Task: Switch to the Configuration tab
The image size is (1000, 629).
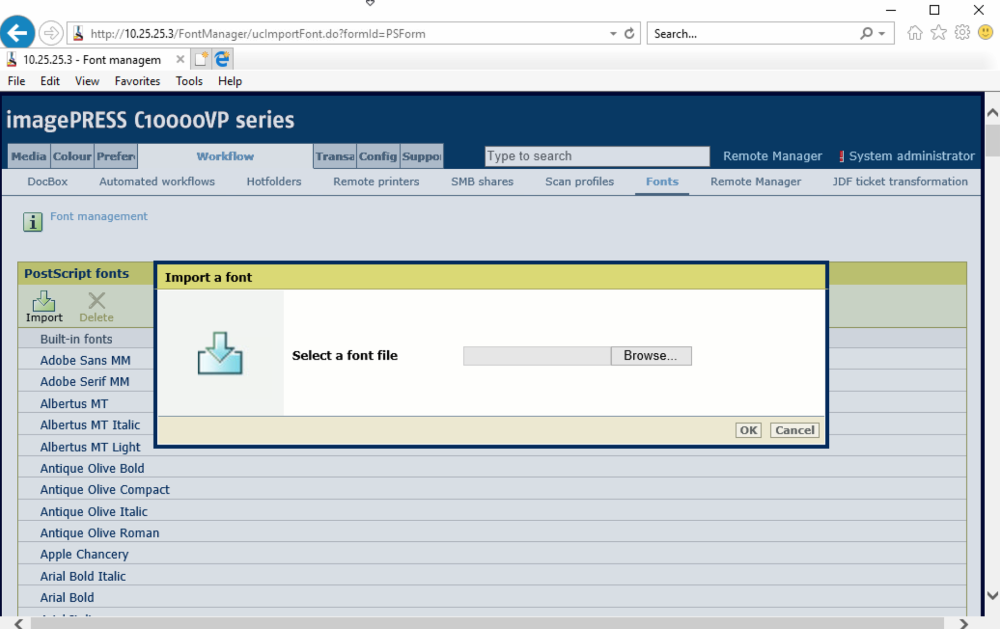Action: [378, 156]
